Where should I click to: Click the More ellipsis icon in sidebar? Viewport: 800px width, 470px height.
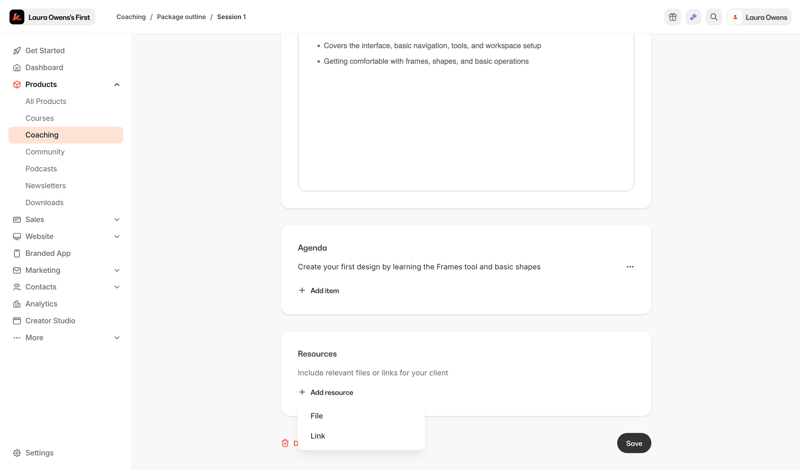(x=17, y=337)
